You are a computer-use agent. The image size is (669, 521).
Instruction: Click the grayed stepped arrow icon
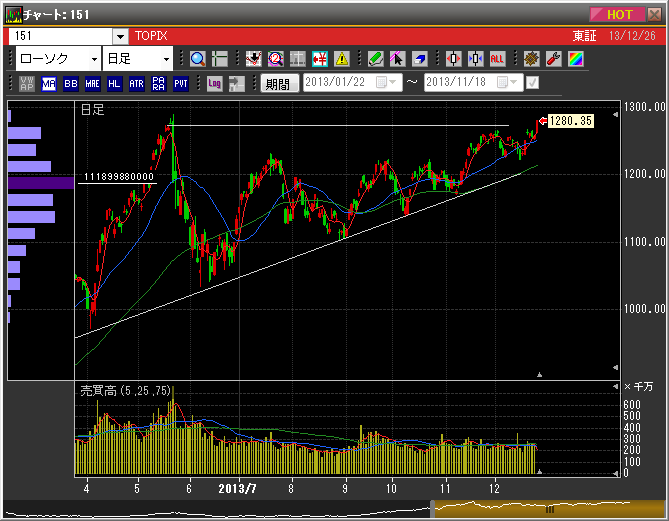pyautogui.click(x=236, y=84)
